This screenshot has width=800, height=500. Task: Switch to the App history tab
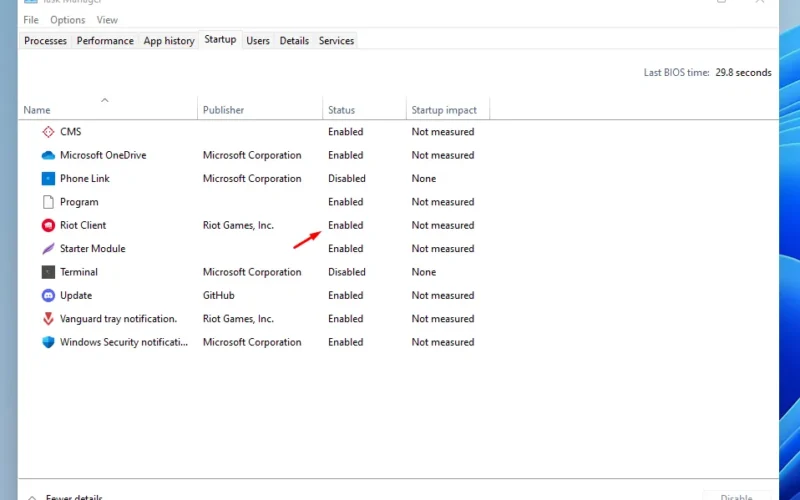click(169, 41)
